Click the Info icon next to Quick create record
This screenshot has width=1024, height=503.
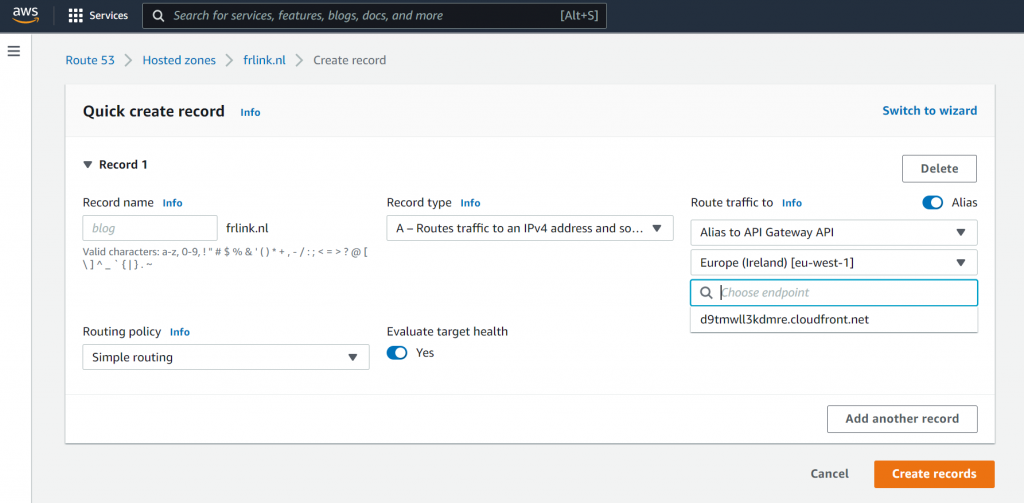[x=250, y=112]
